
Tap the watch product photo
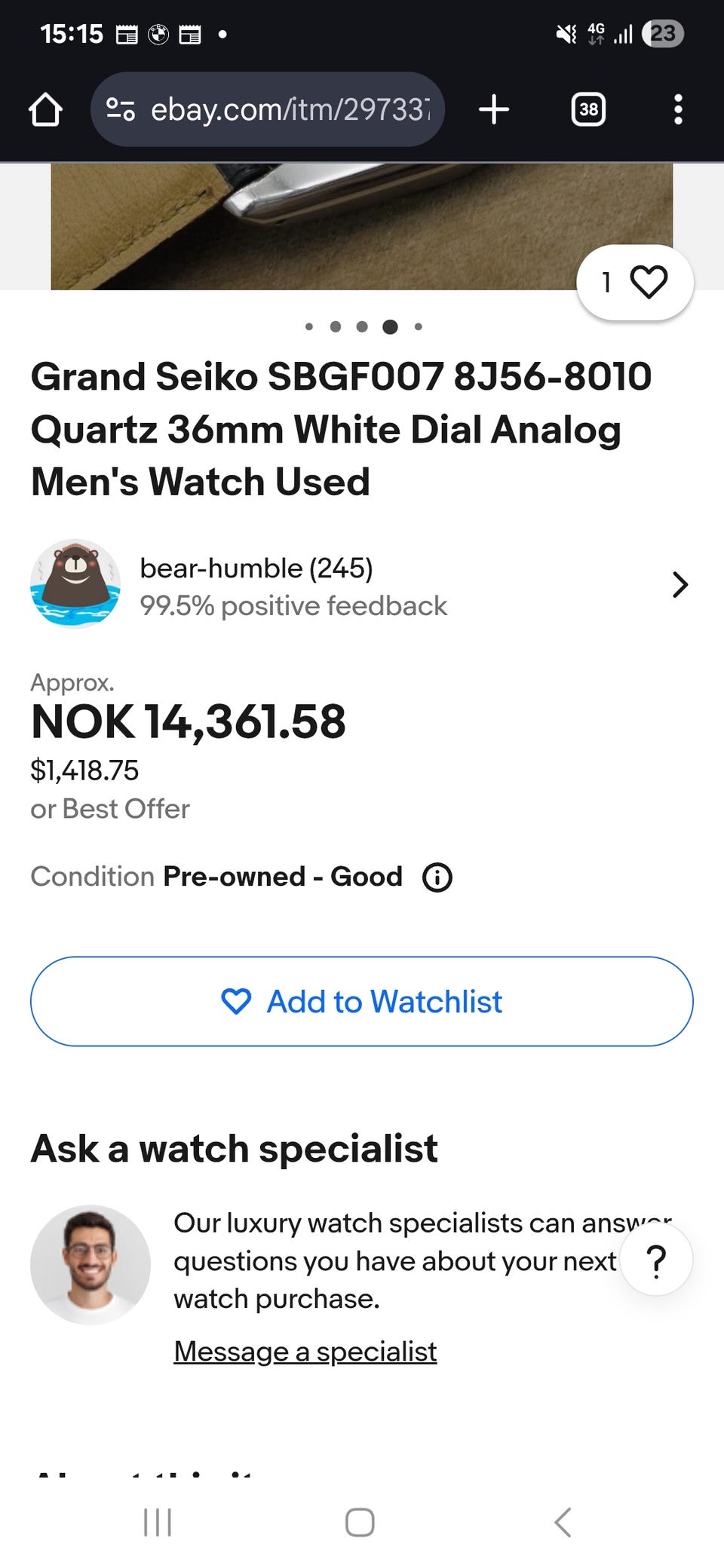coord(362,226)
